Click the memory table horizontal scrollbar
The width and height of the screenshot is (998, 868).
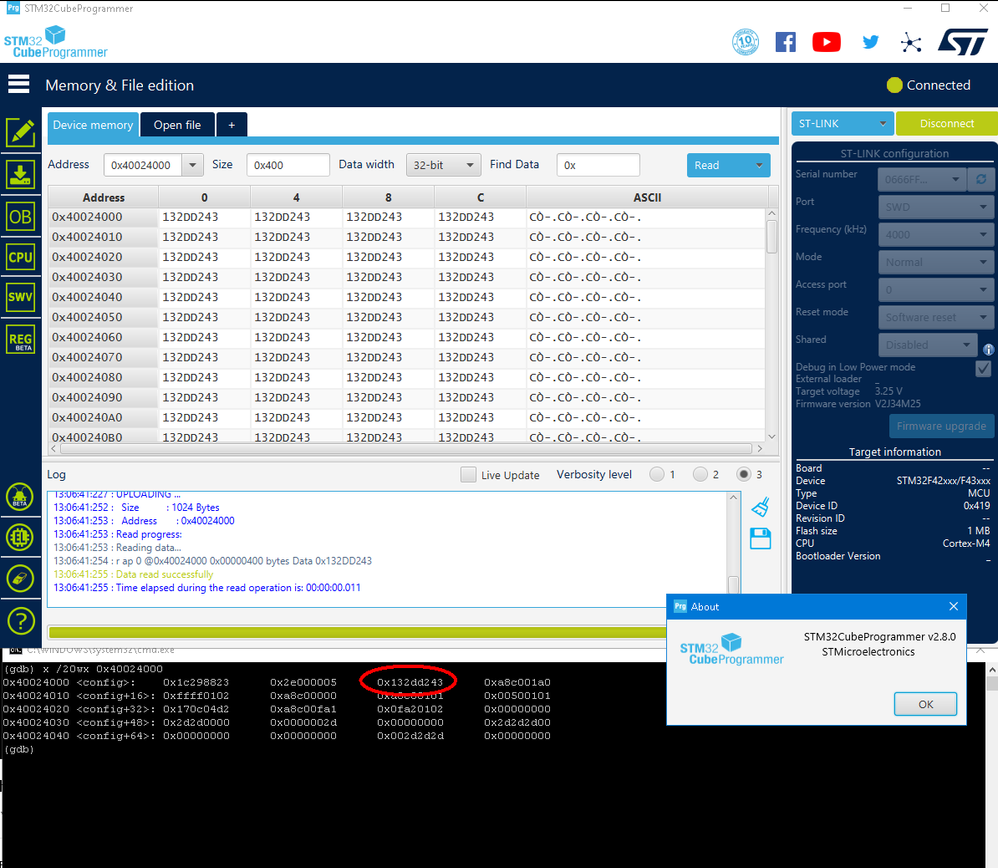[x=407, y=449]
